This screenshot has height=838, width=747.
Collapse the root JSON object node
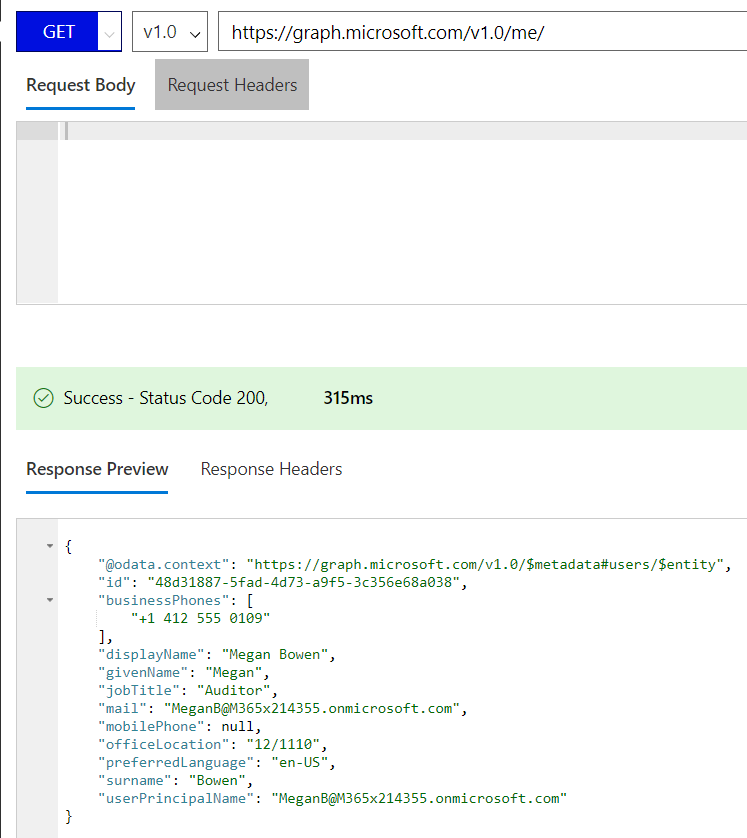[x=49, y=546]
